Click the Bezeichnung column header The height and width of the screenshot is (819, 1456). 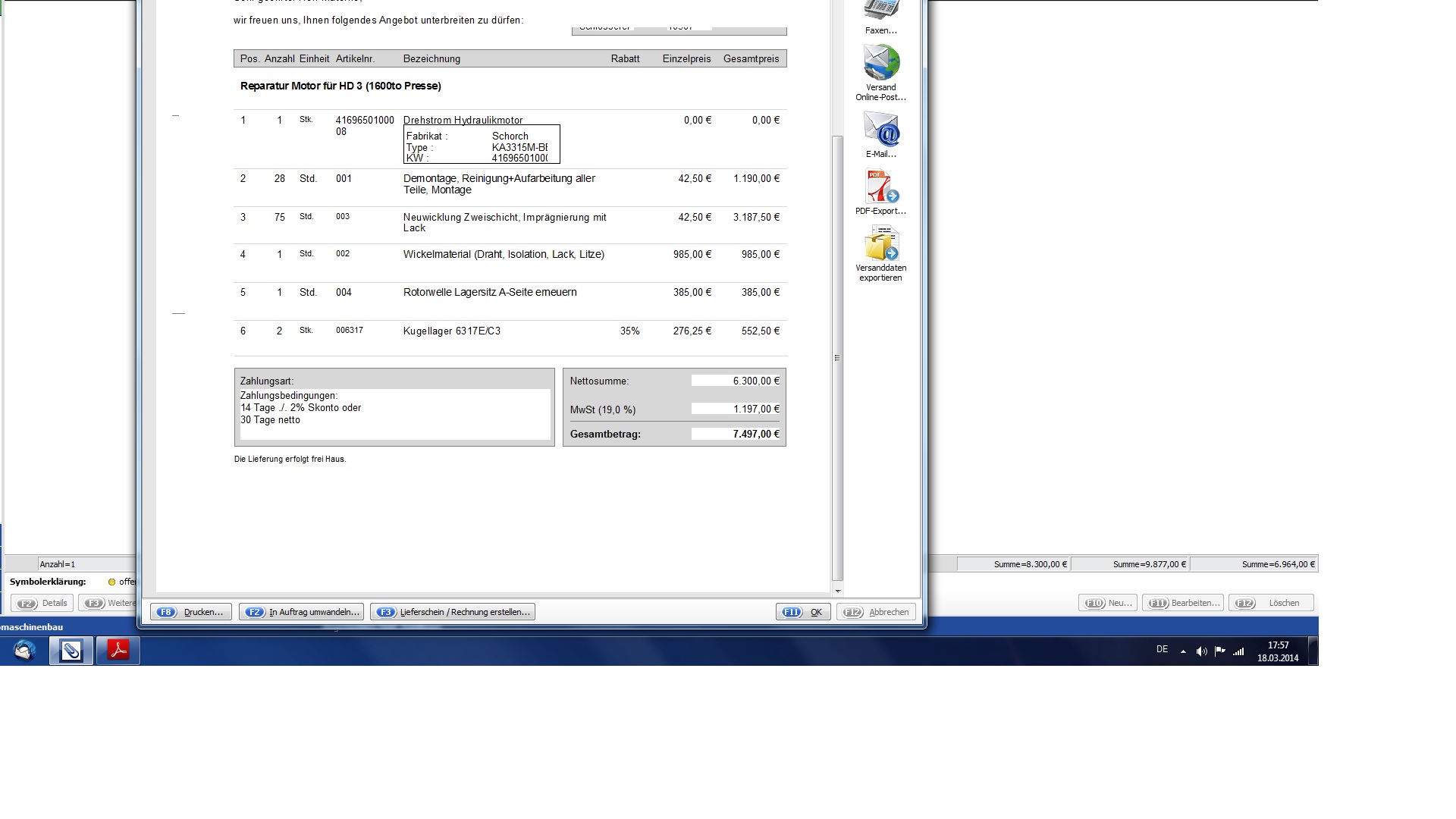pos(431,59)
